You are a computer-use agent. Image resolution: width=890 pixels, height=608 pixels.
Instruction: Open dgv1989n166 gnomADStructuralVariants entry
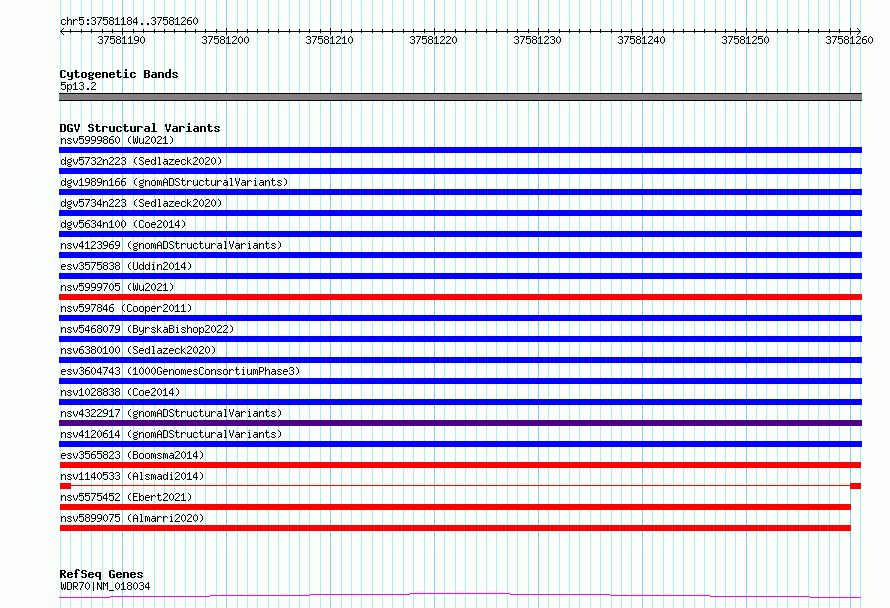[x=174, y=182]
